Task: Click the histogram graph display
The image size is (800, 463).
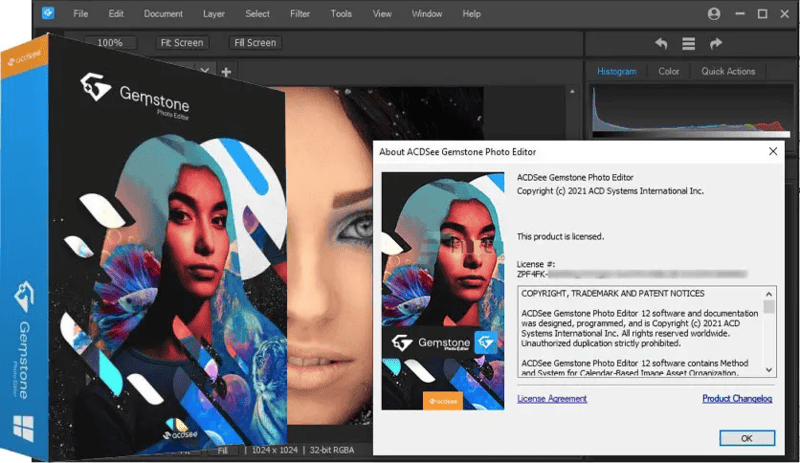Action: [692, 111]
